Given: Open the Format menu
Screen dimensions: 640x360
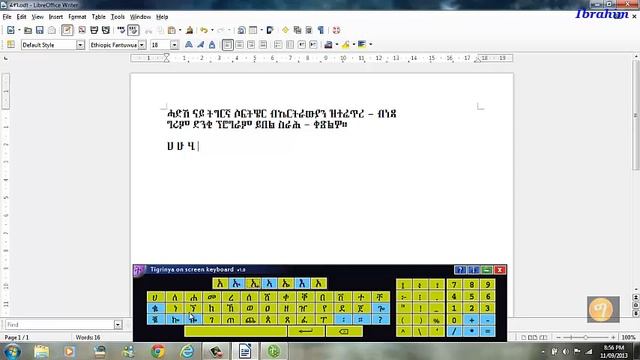Looking at the screenshot, I should [77, 17].
